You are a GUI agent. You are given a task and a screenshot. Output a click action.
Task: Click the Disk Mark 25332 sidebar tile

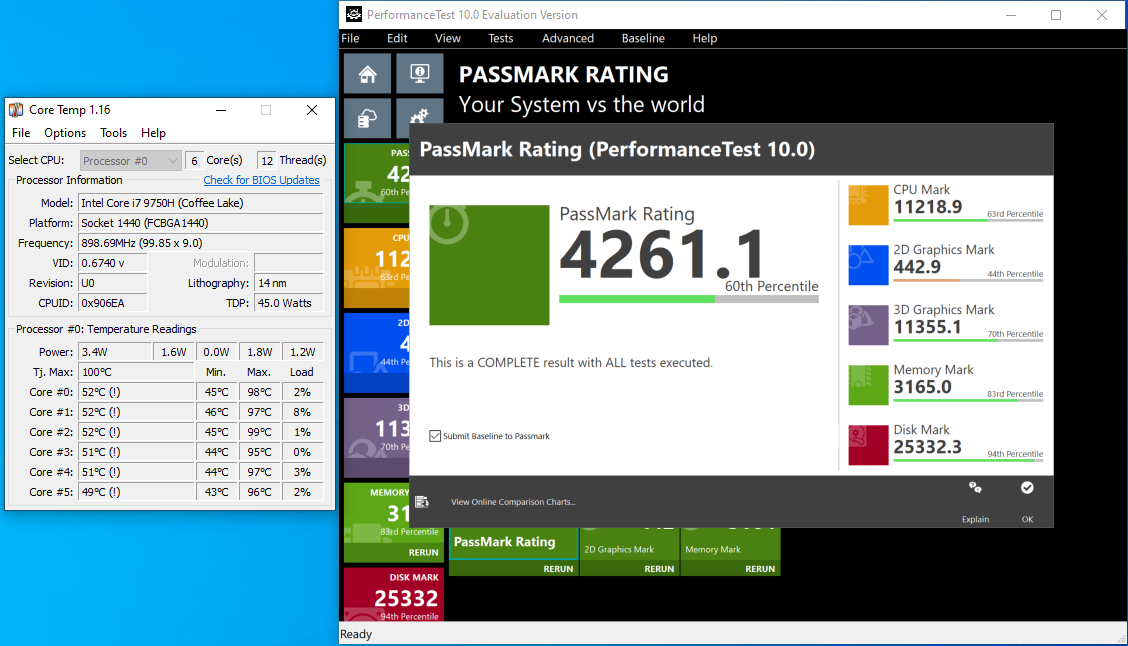click(x=394, y=594)
